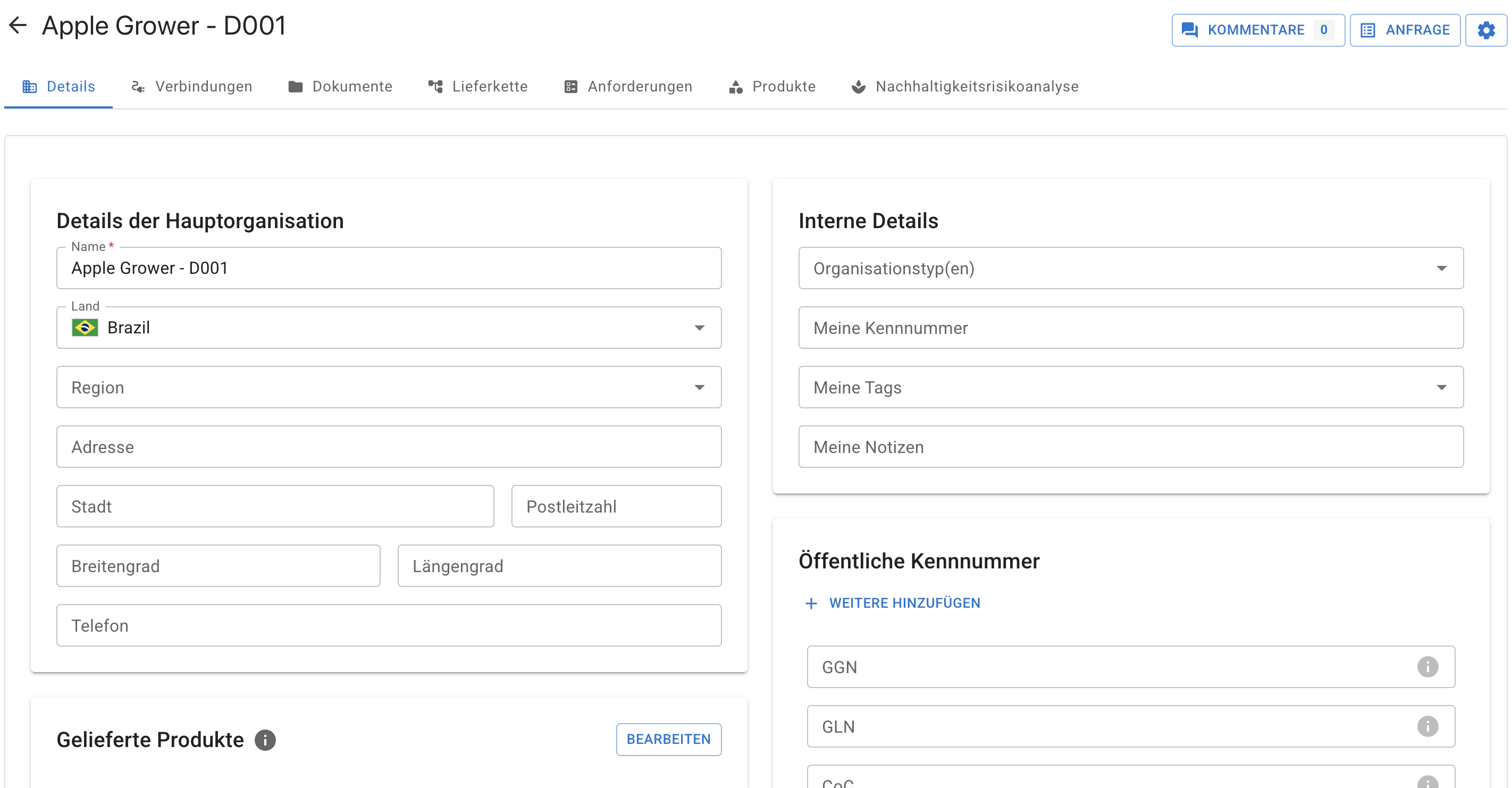Go back using the arrow icon
The height and width of the screenshot is (788, 1512).
[x=18, y=25]
